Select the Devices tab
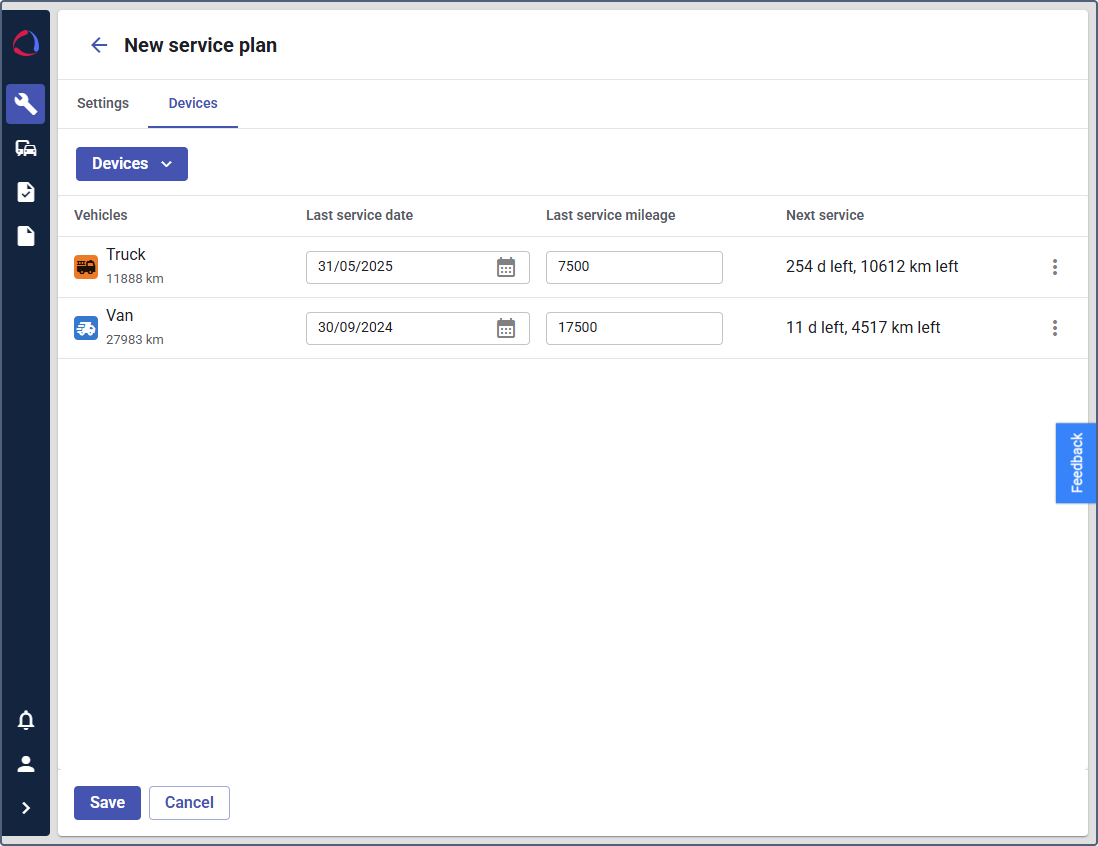Viewport: 1098px width, 846px height. (x=193, y=104)
